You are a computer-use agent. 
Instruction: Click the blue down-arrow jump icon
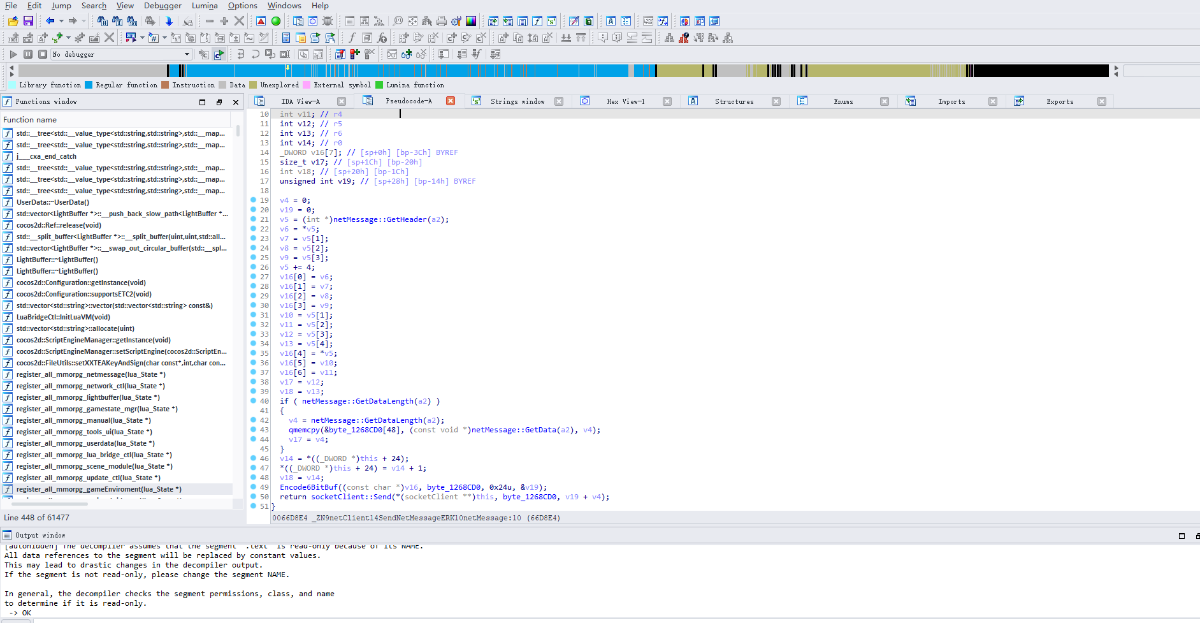[x=169, y=20]
